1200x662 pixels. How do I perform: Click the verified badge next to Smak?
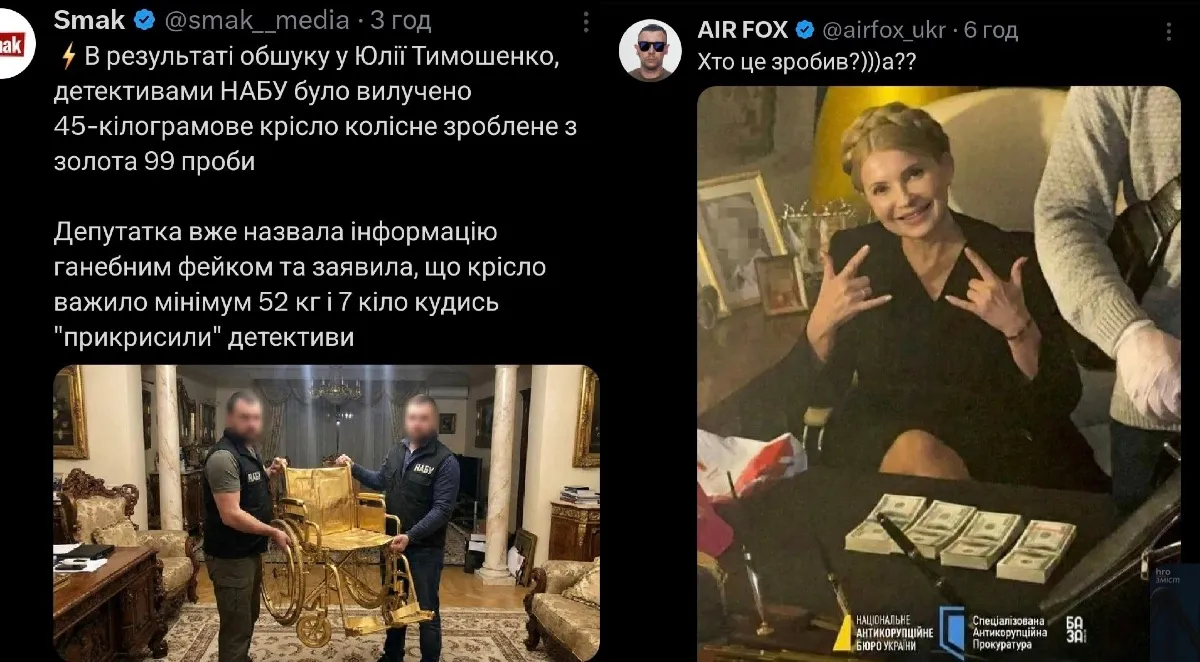click(145, 20)
